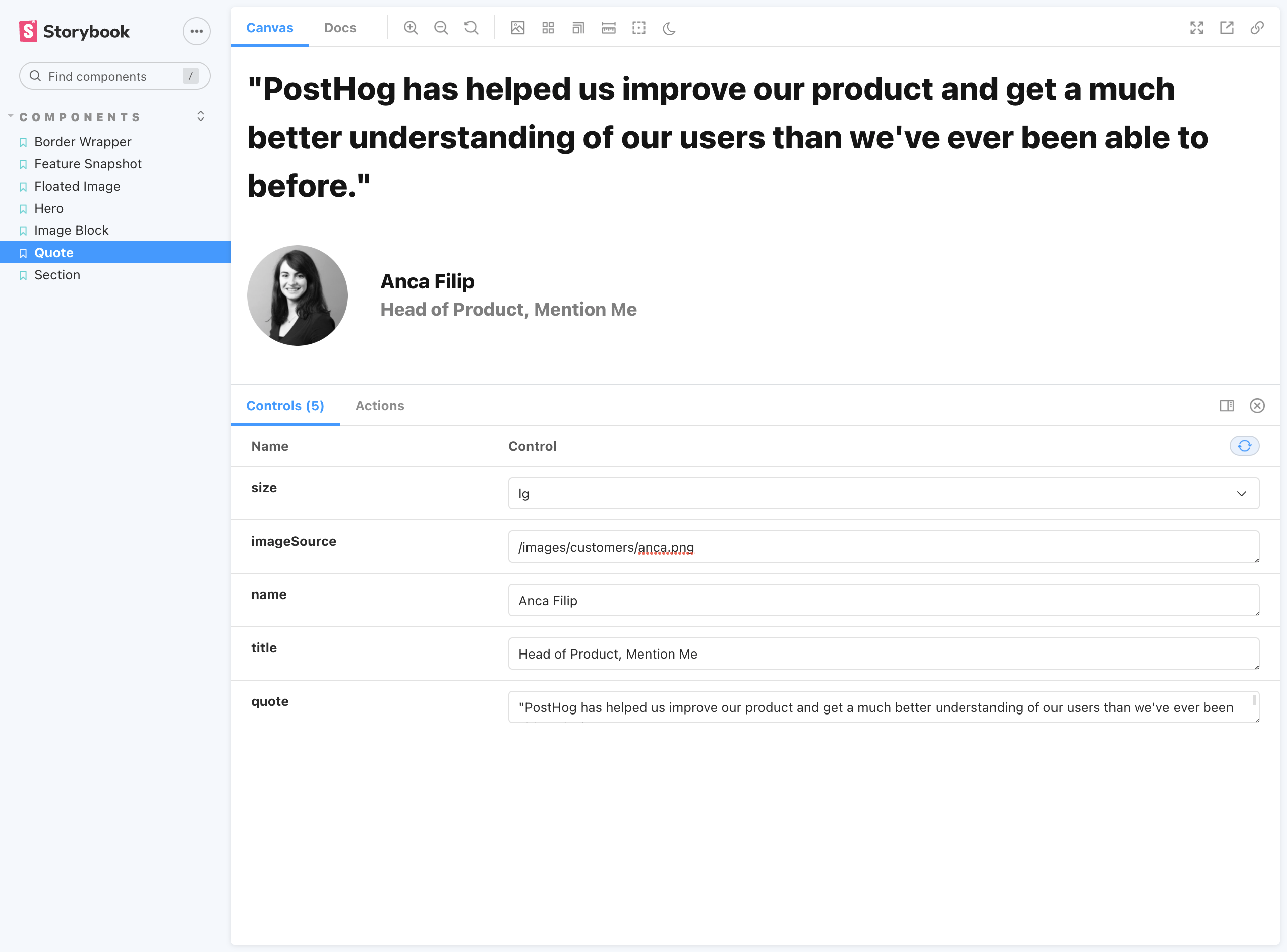Toggle the grid overlay icon
The height and width of the screenshot is (952, 1287).
pos(548,28)
